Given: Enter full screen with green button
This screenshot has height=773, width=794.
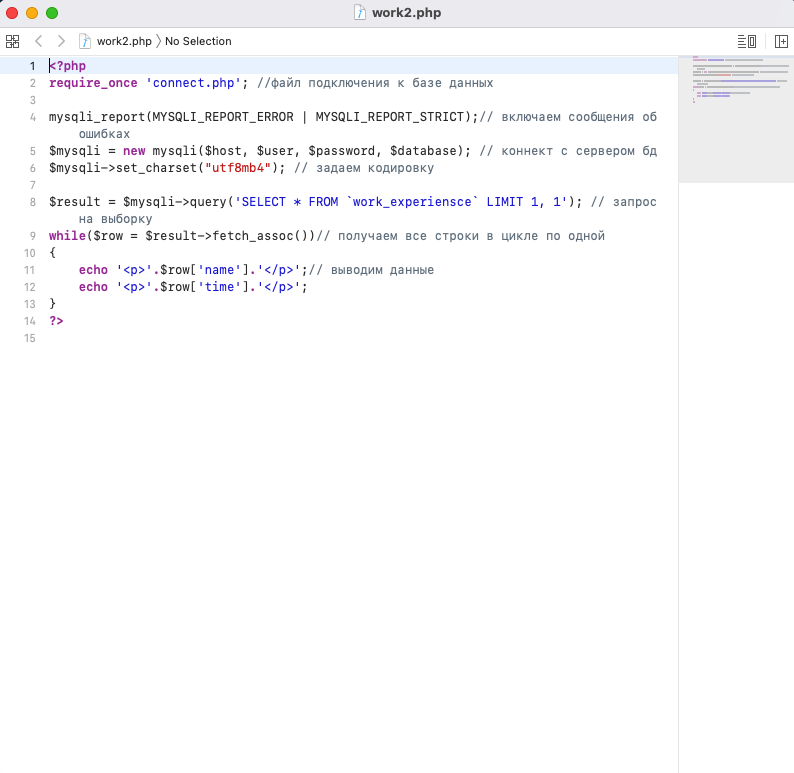Looking at the screenshot, I should (x=52, y=13).
